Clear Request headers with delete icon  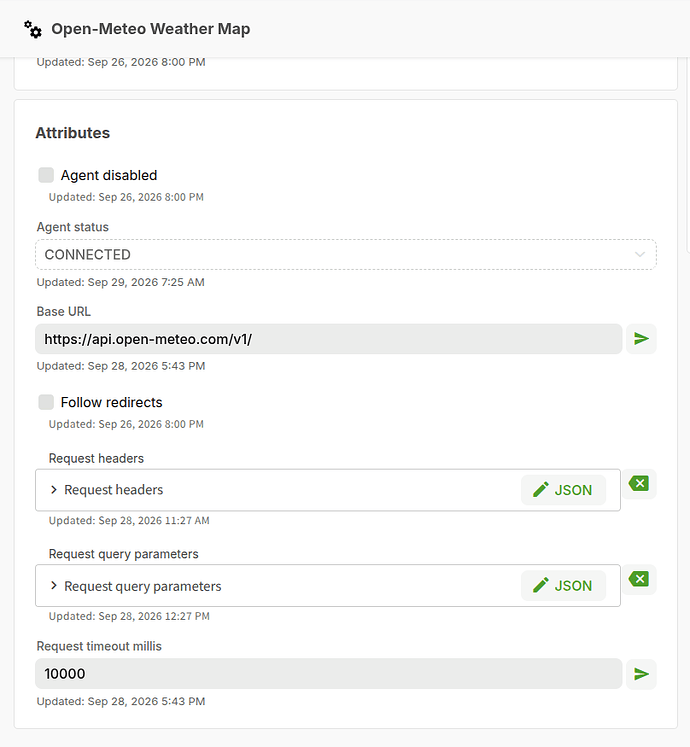tap(639, 484)
